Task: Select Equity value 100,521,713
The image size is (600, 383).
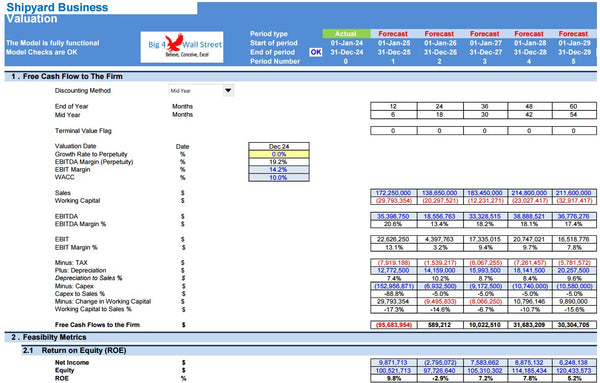Action: coord(393,370)
